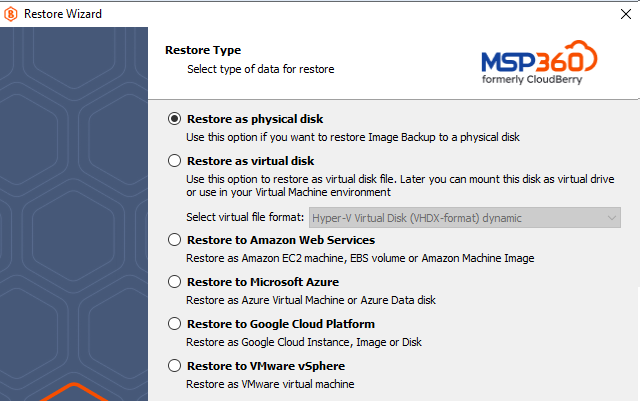Click 'formerly CloudBerry' text under logo

pos(532,79)
